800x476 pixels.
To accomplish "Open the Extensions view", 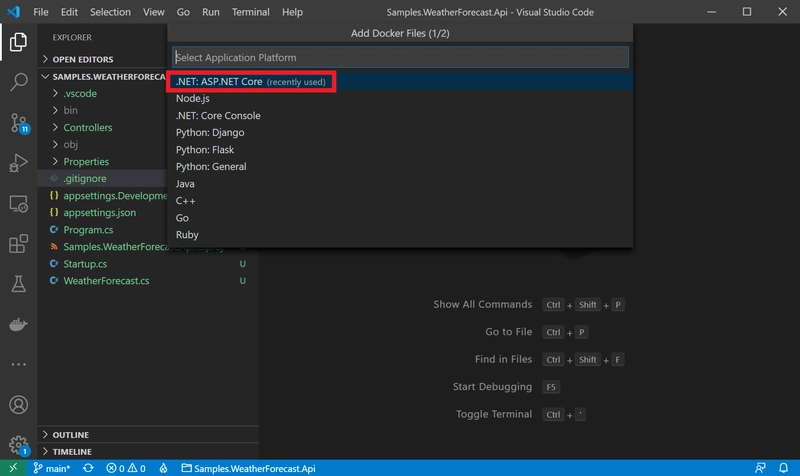I will click(x=18, y=244).
